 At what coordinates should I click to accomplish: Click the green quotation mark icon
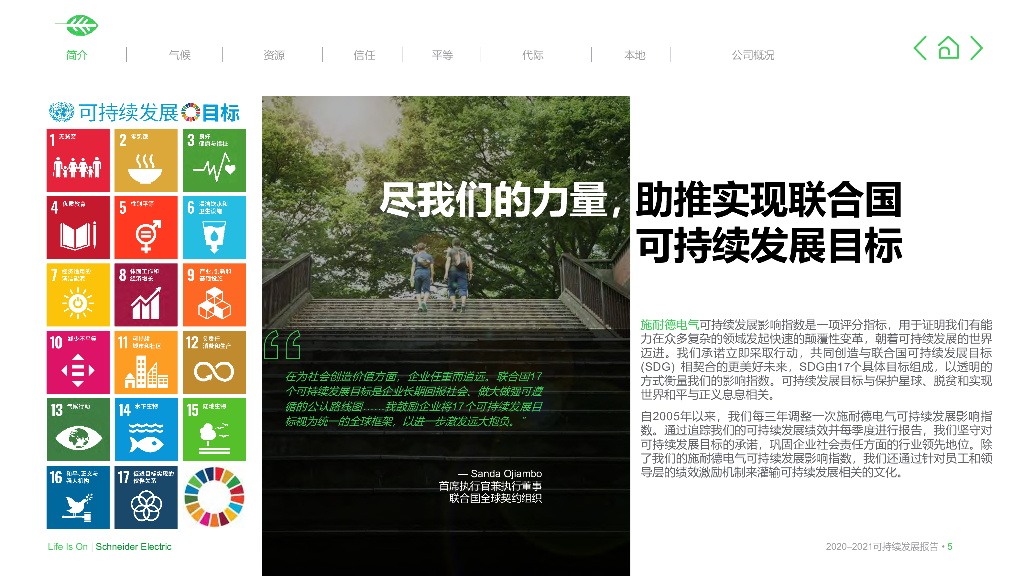pos(282,344)
